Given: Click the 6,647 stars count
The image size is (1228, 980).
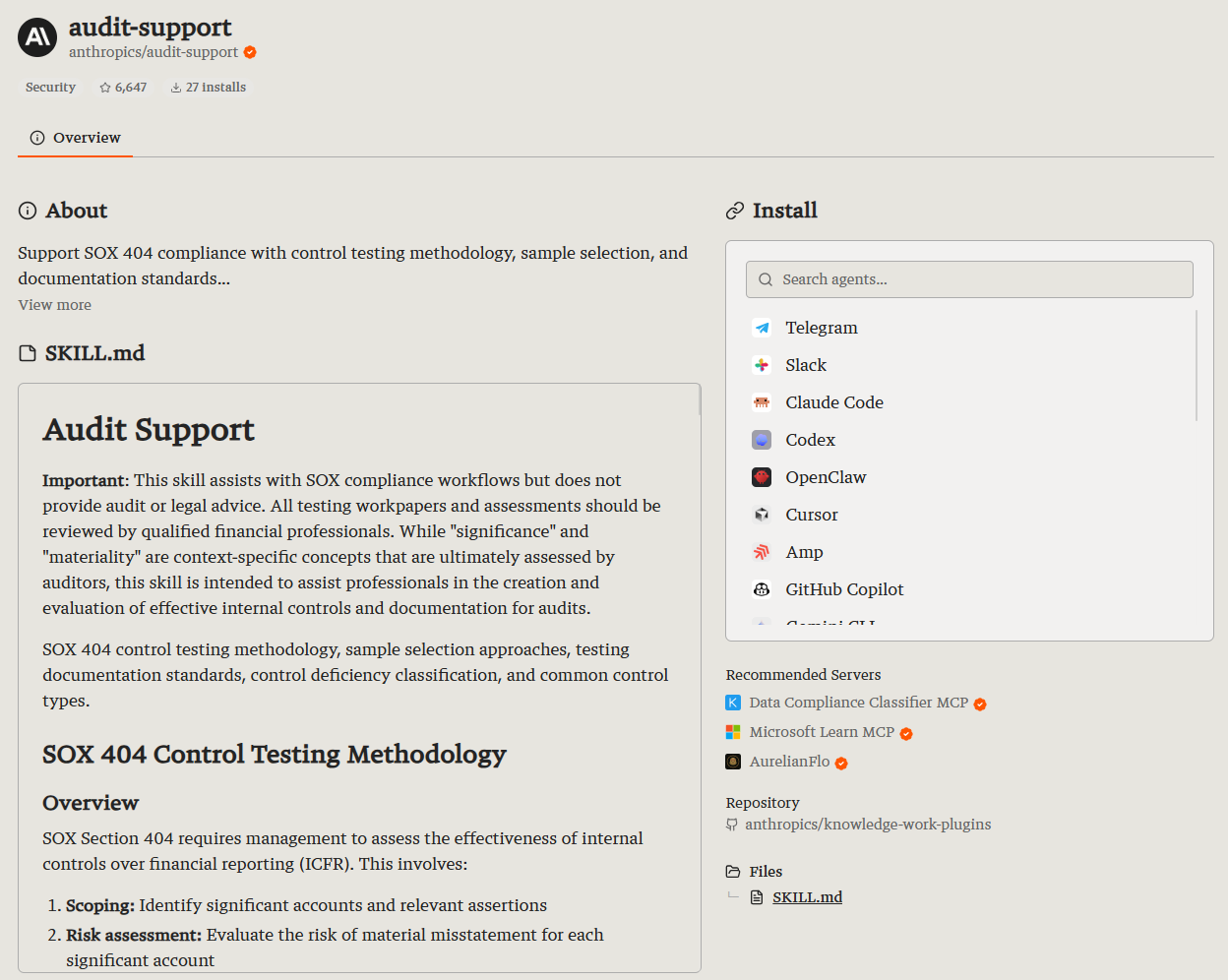Looking at the screenshot, I should point(131,88).
